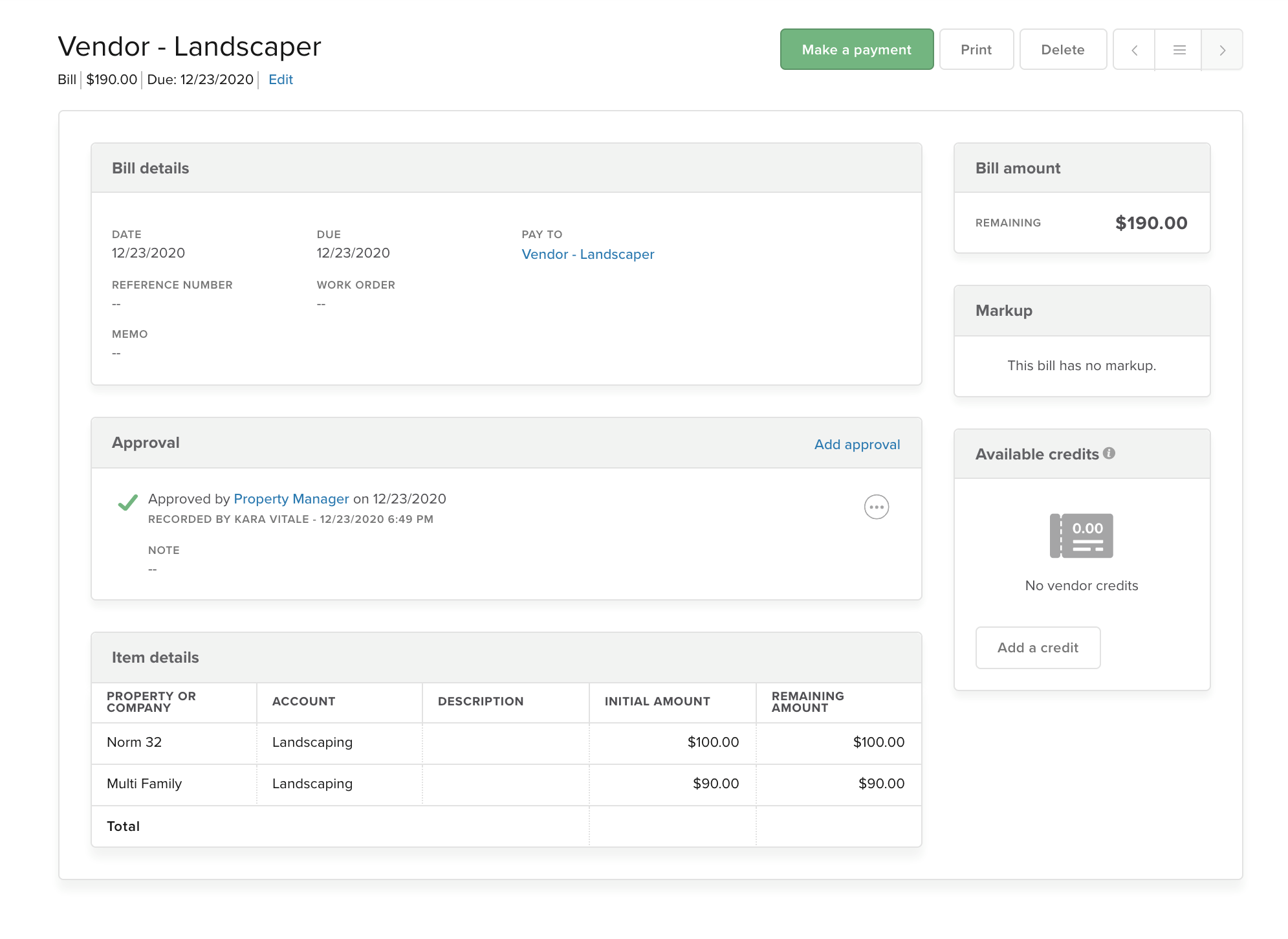
Task: Click the Vendor - Landscaper page title
Action: pyautogui.click(x=190, y=47)
